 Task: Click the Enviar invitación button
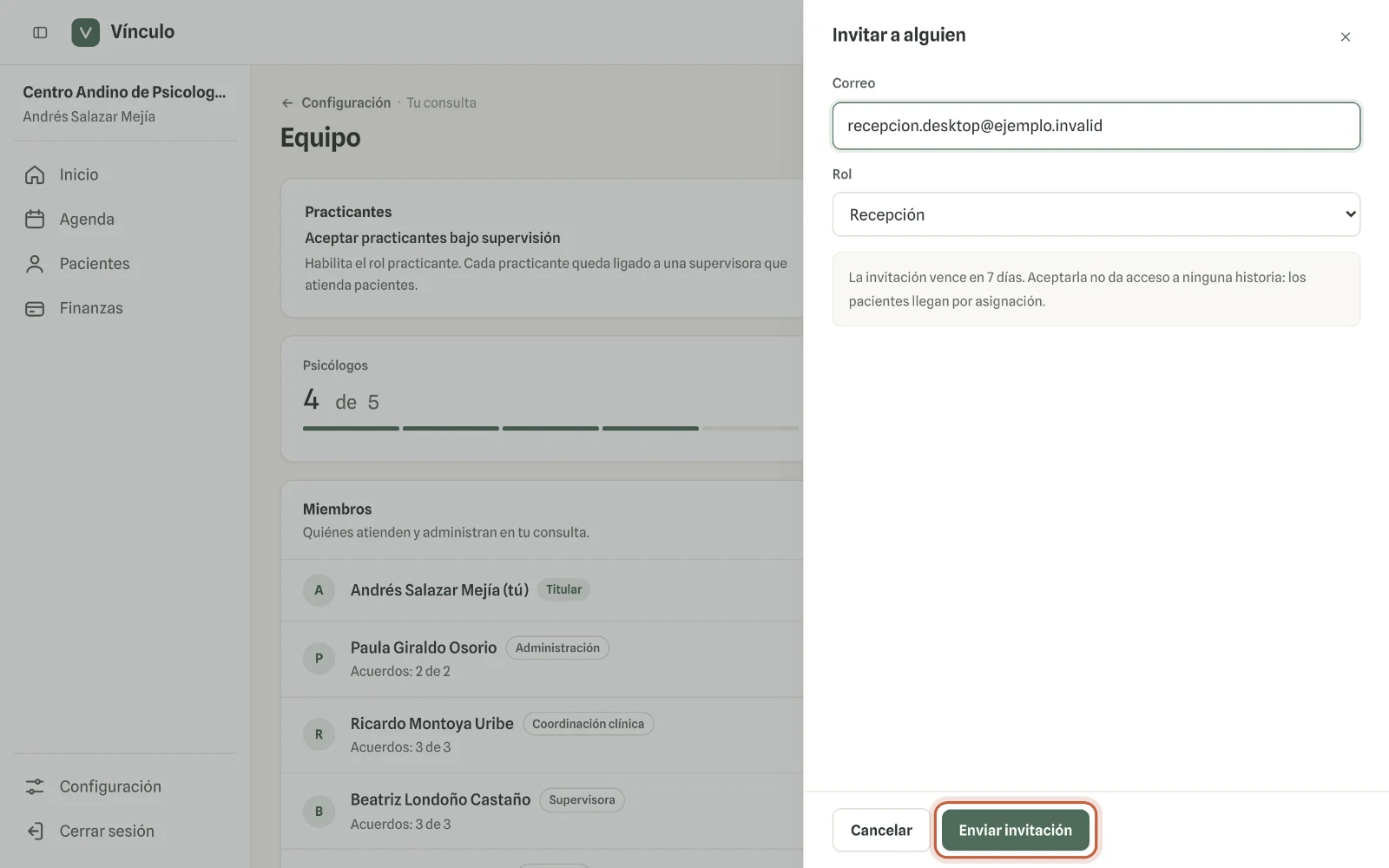[x=1015, y=831]
